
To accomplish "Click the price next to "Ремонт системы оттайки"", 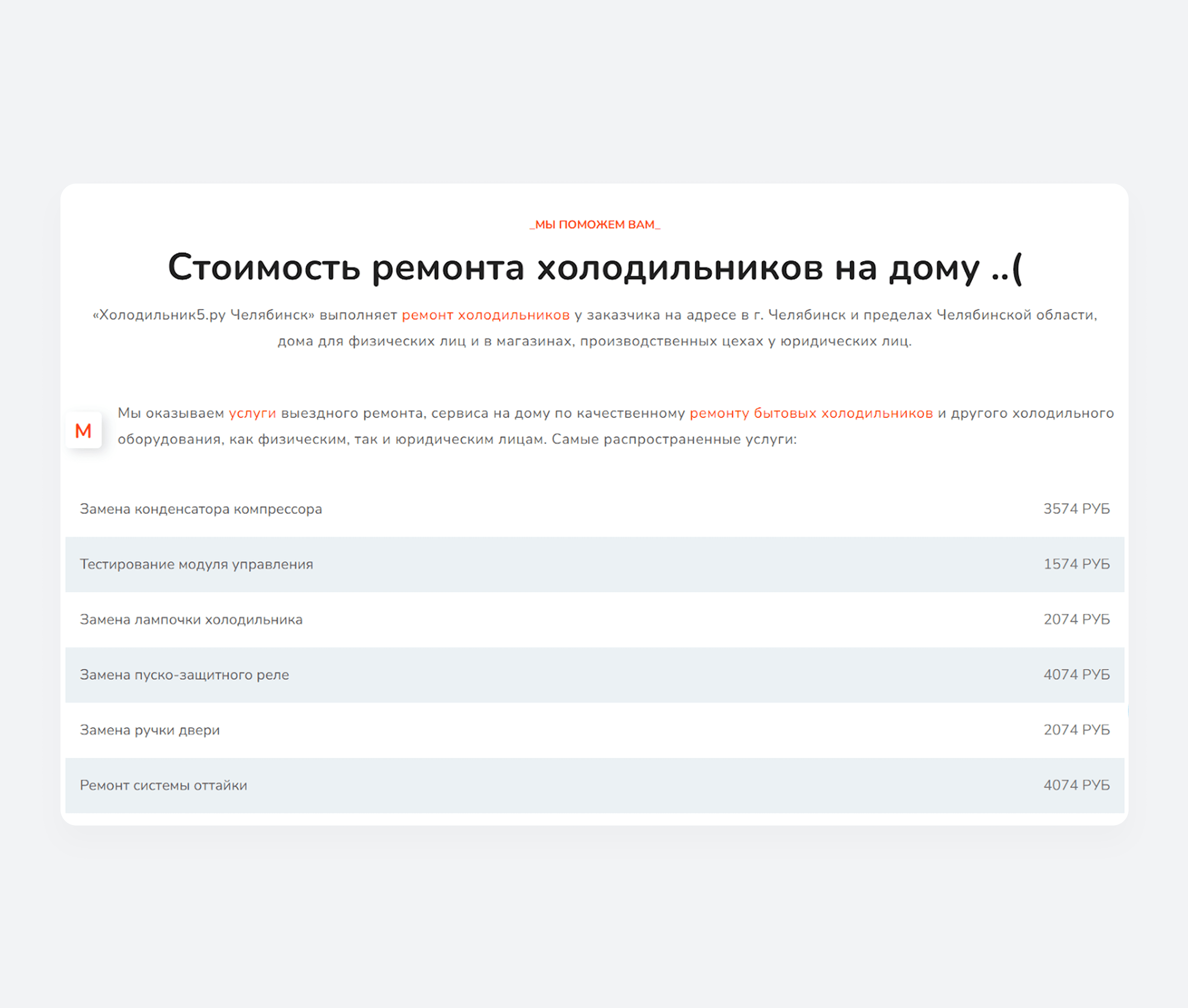I will 1077,785.
